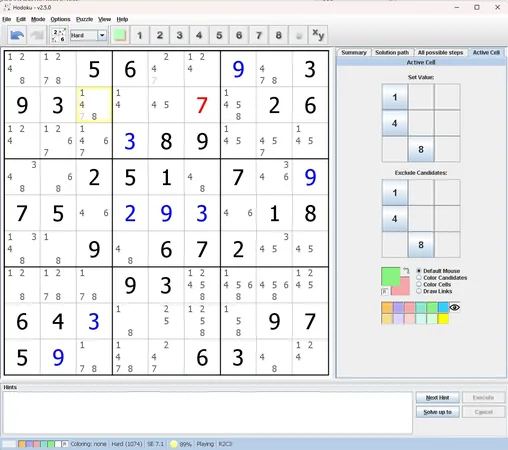
Task: Toggle filter for digit 8 in toolbar
Action: pos(278,35)
